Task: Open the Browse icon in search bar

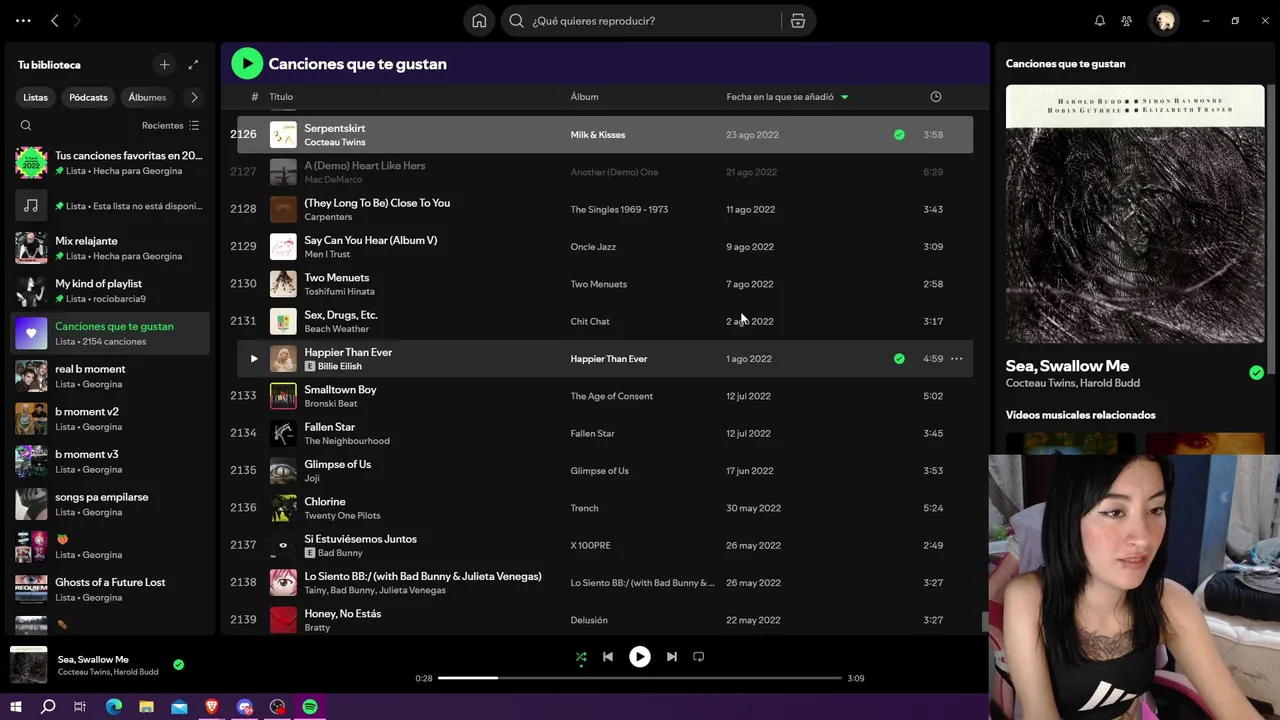Action: coord(798,21)
